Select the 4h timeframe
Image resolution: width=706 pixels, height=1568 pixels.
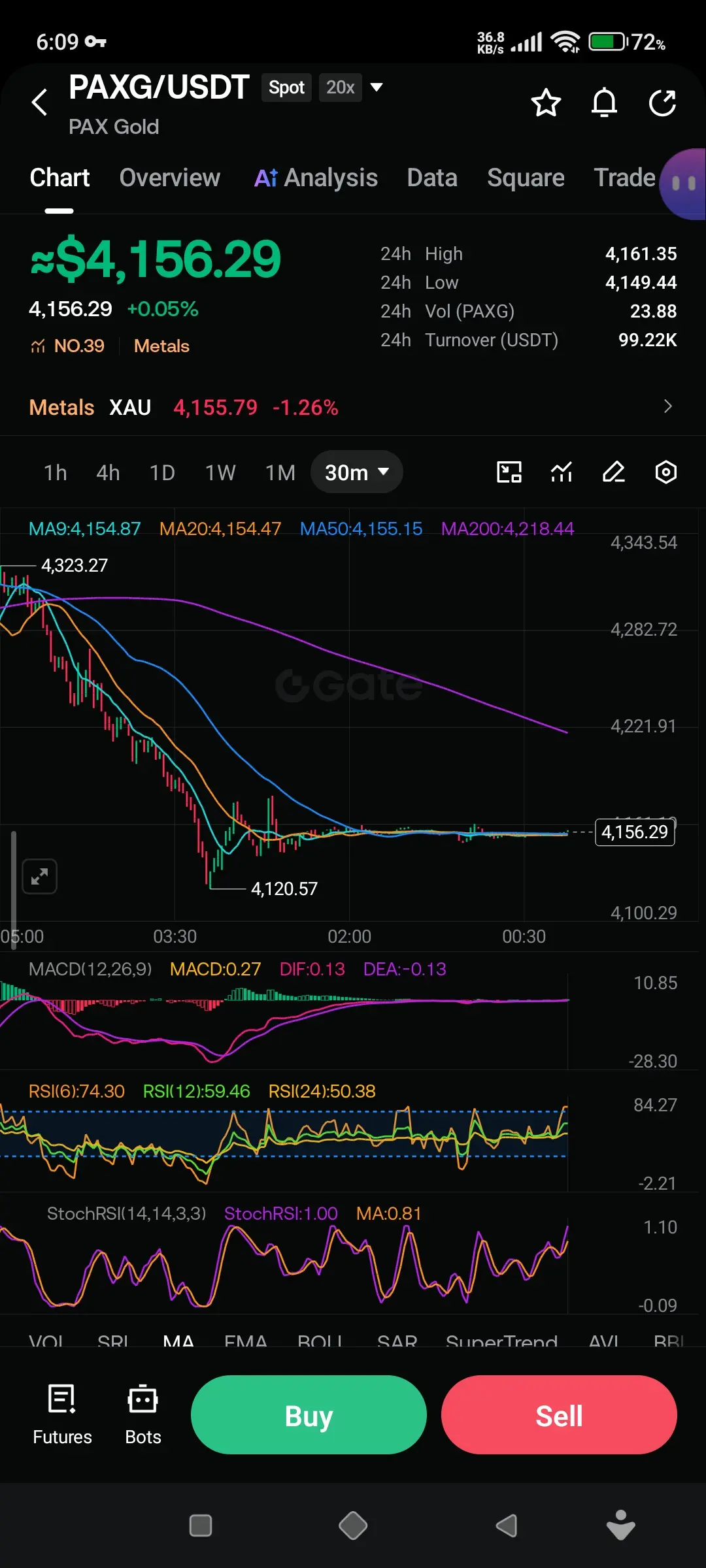click(108, 472)
